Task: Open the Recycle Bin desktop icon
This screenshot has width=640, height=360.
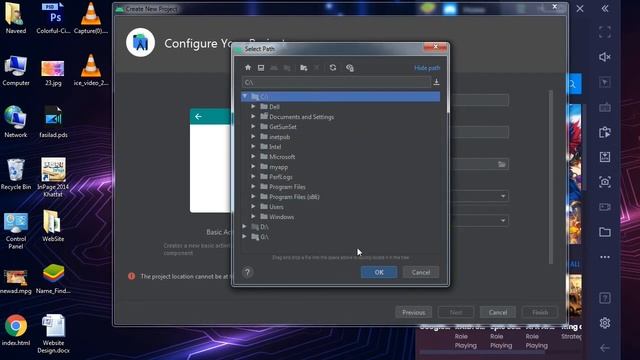Action: point(16,174)
